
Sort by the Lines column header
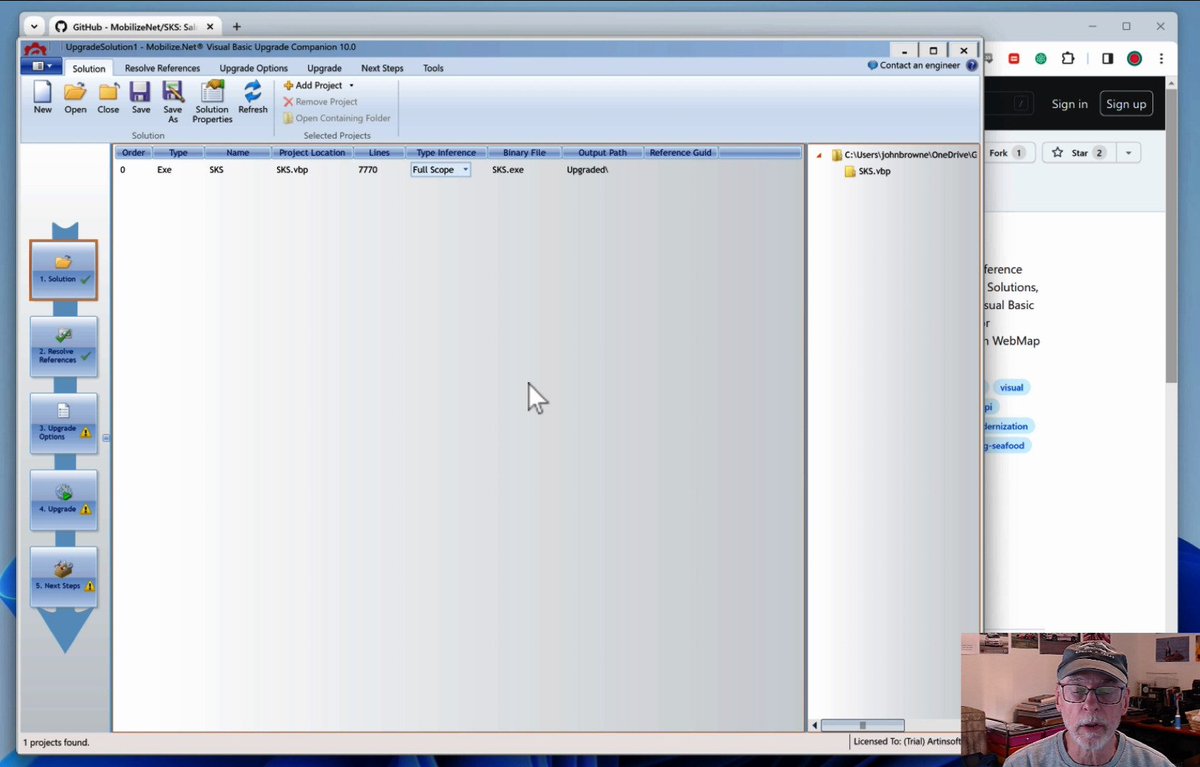pyautogui.click(x=379, y=153)
